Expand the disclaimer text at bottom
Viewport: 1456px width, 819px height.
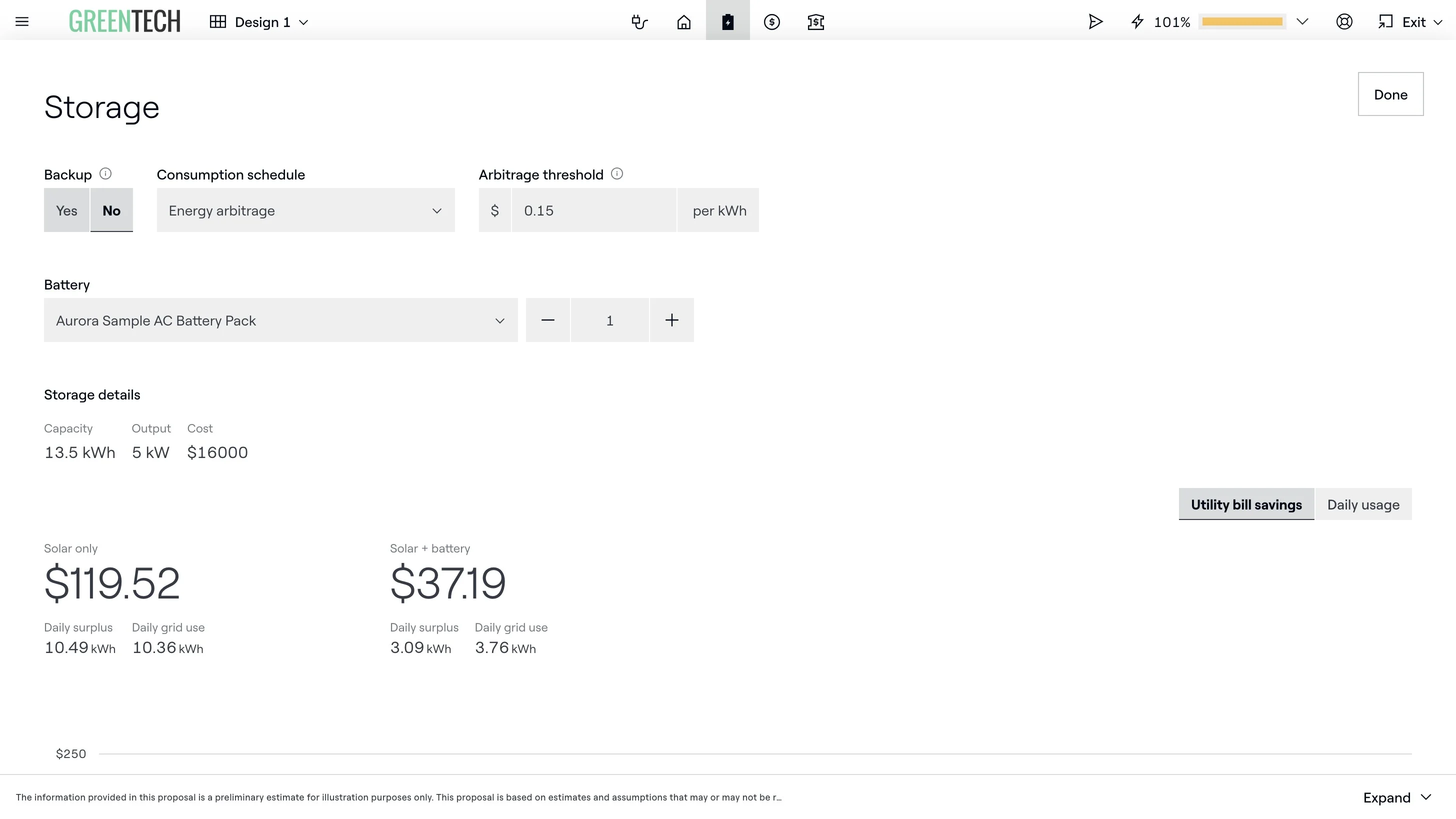click(1397, 797)
